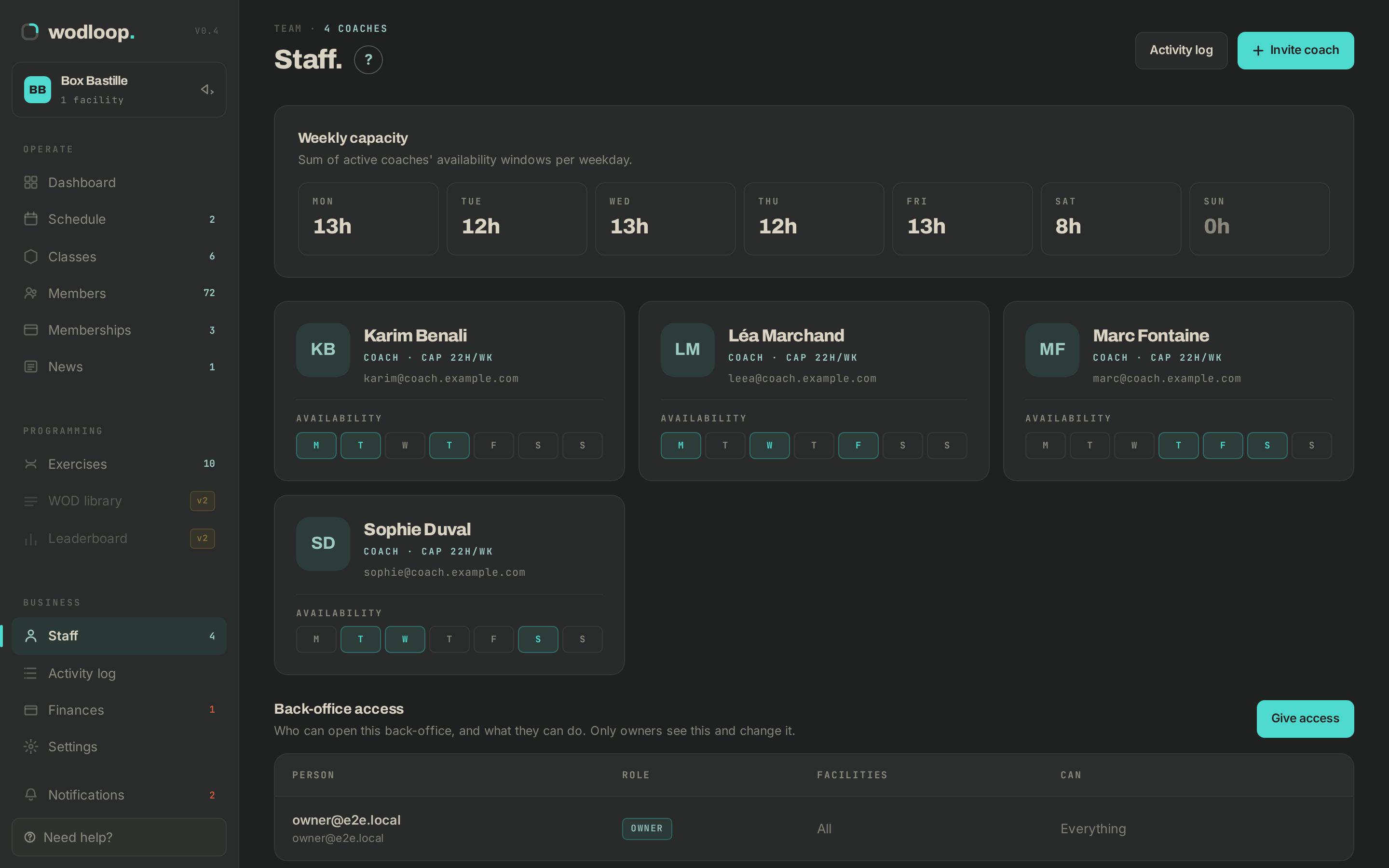Screen dimensions: 1389x868
Task: Click the wodloop logo icon
Action: (x=30, y=31)
